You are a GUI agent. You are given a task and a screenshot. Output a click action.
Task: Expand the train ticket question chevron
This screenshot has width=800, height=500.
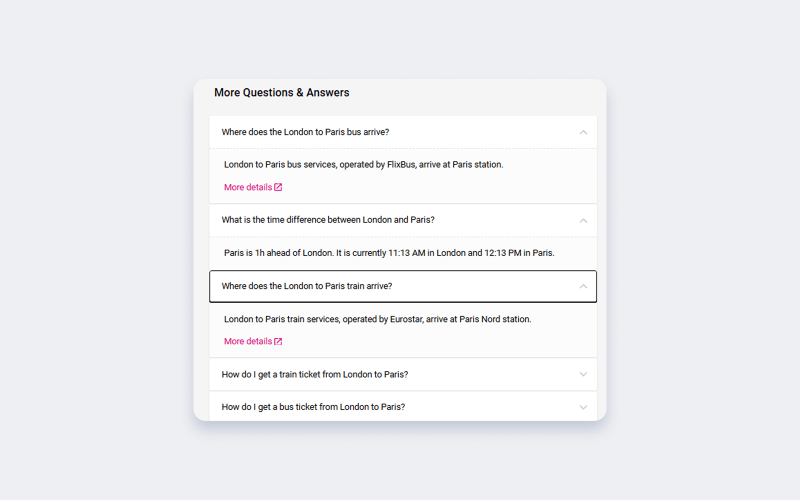[x=583, y=374]
